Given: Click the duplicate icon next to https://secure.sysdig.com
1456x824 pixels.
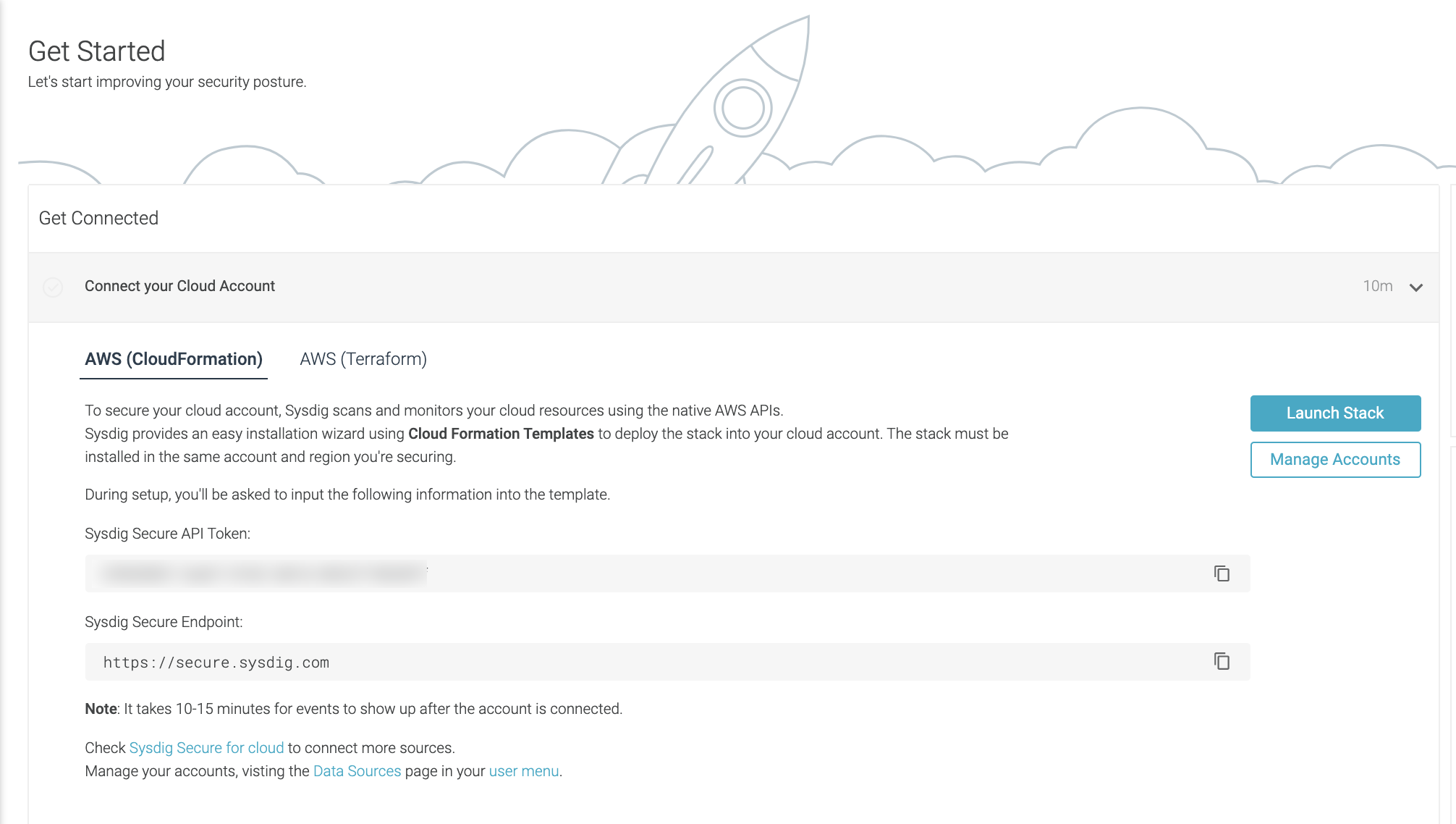Looking at the screenshot, I should coord(1222,661).
